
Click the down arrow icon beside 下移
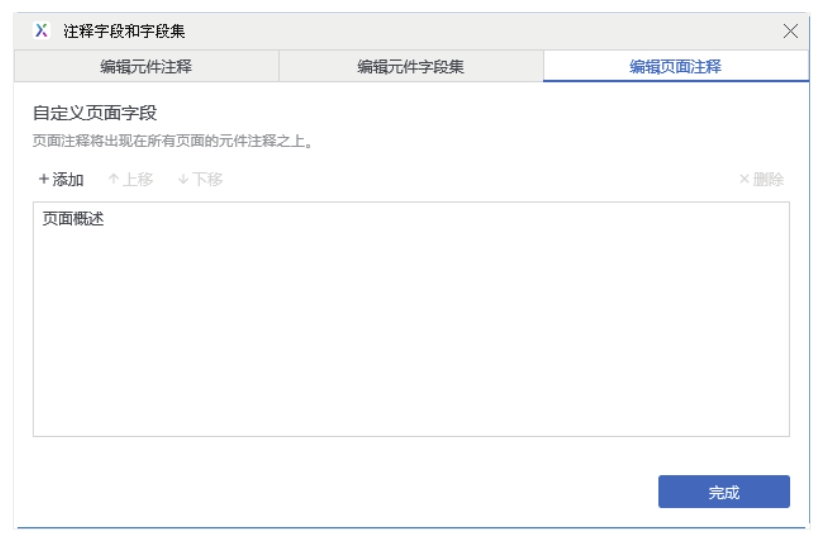(183, 180)
